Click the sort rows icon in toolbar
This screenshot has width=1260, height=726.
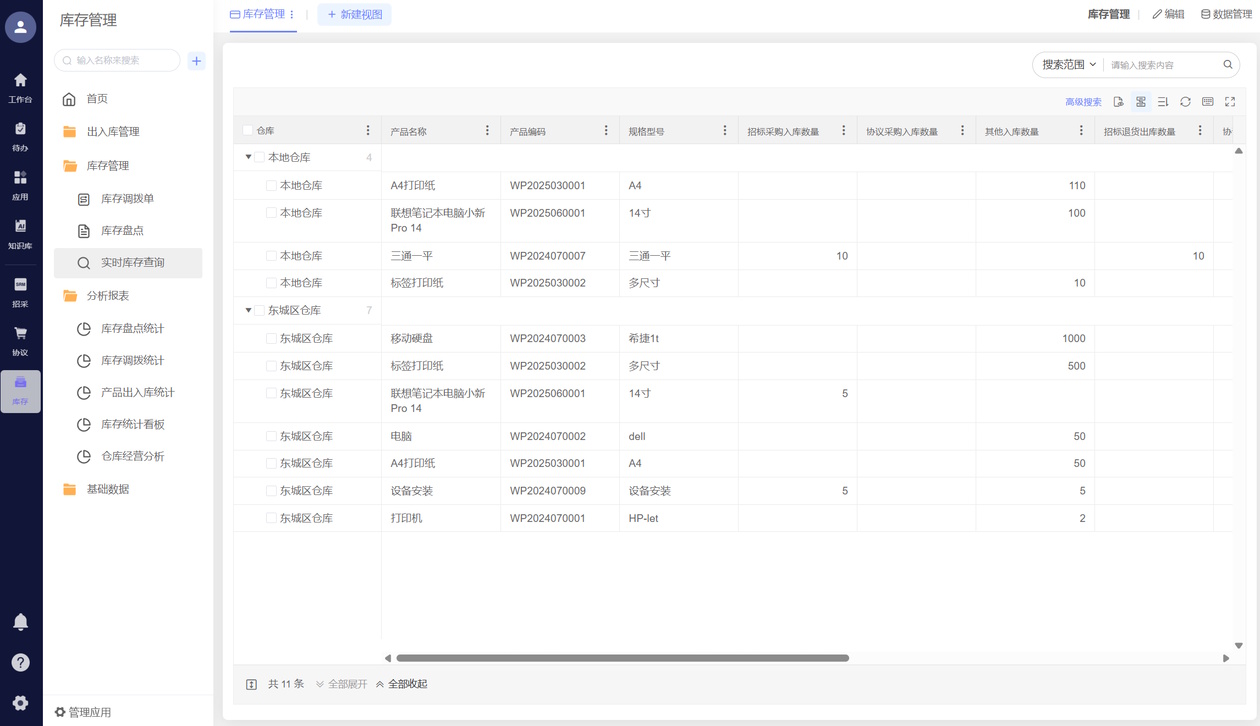[x=1163, y=102]
